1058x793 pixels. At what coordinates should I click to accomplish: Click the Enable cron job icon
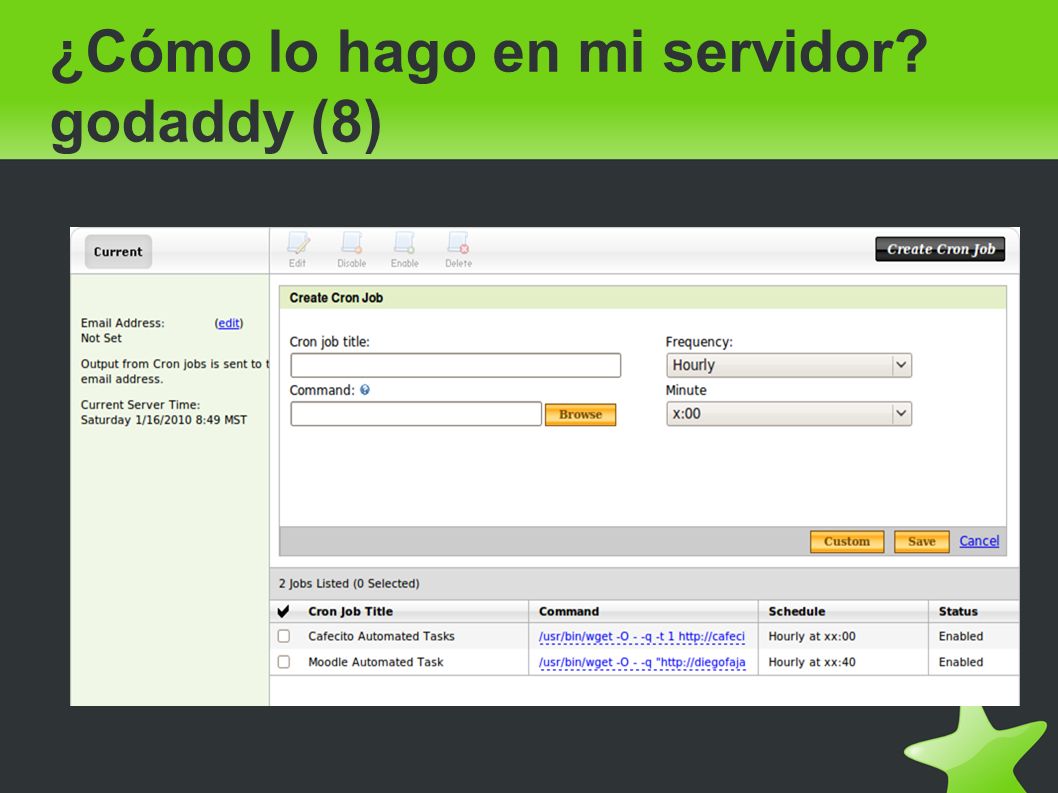pos(404,250)
